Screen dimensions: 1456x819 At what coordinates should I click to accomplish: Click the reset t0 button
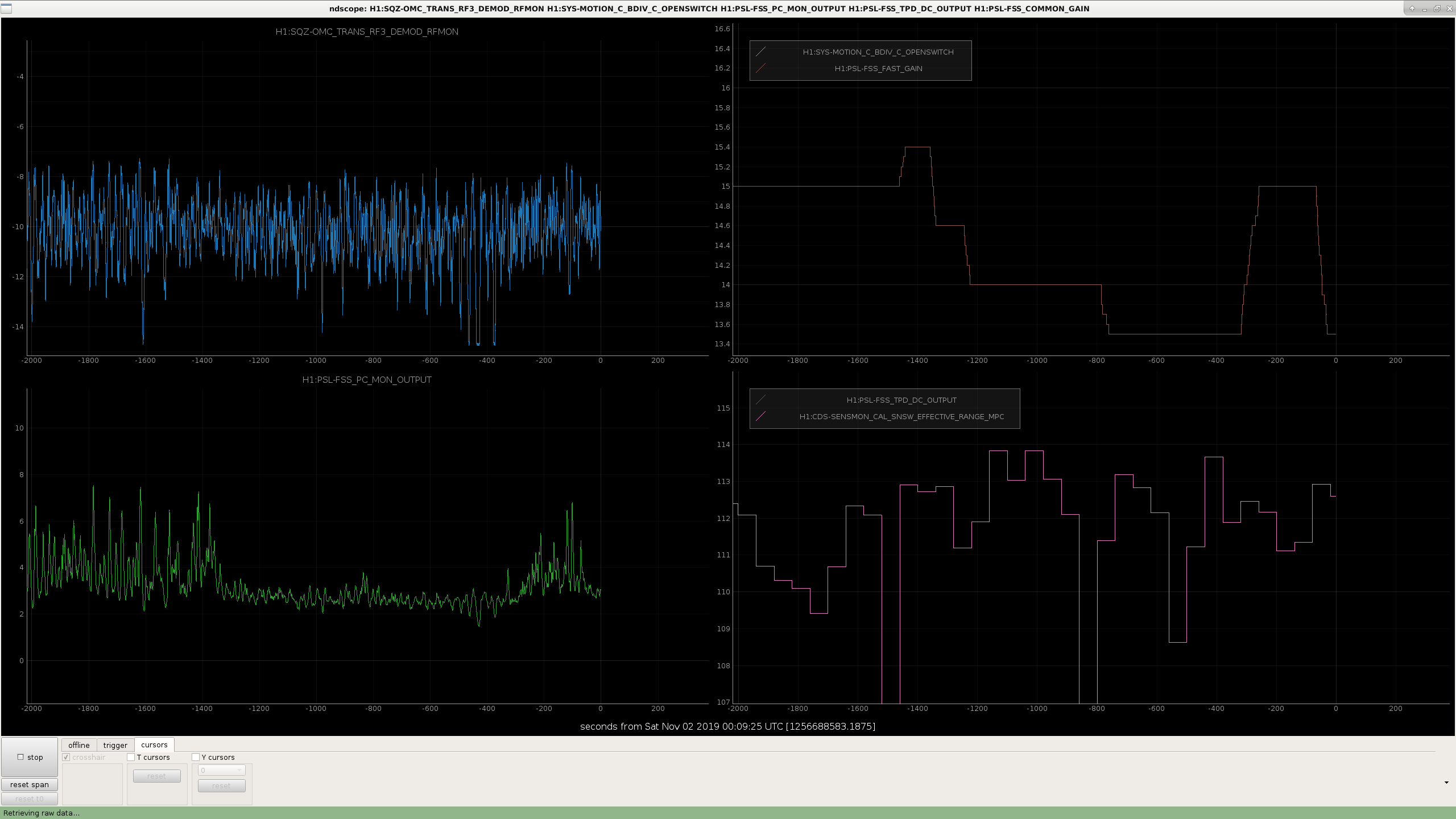coord(30,799)
